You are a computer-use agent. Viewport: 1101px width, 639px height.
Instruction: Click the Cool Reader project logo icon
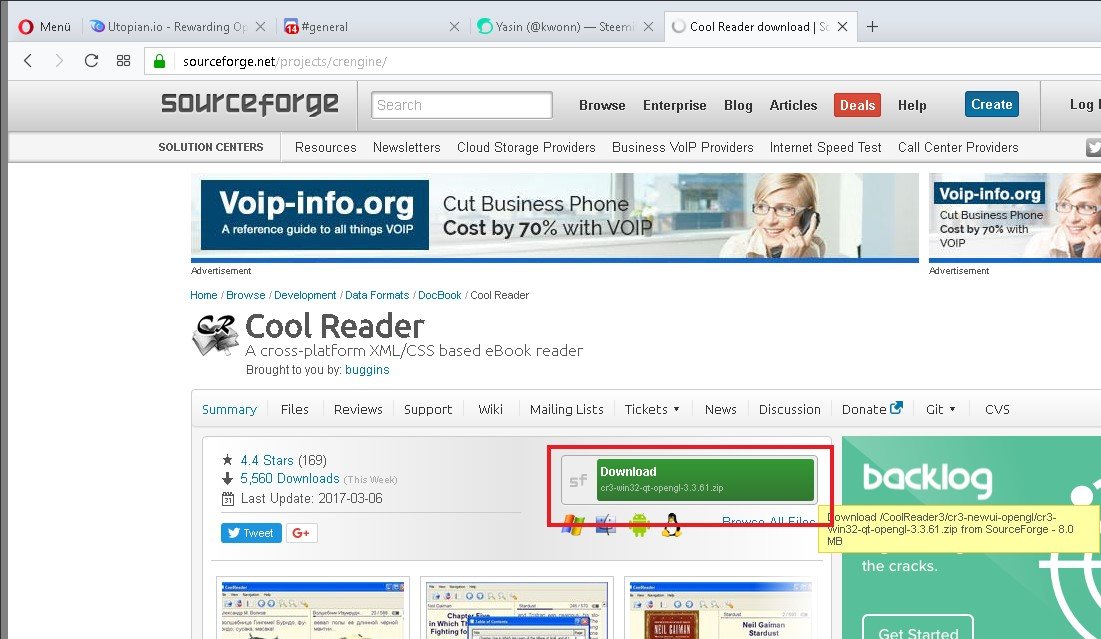(215, 335)
